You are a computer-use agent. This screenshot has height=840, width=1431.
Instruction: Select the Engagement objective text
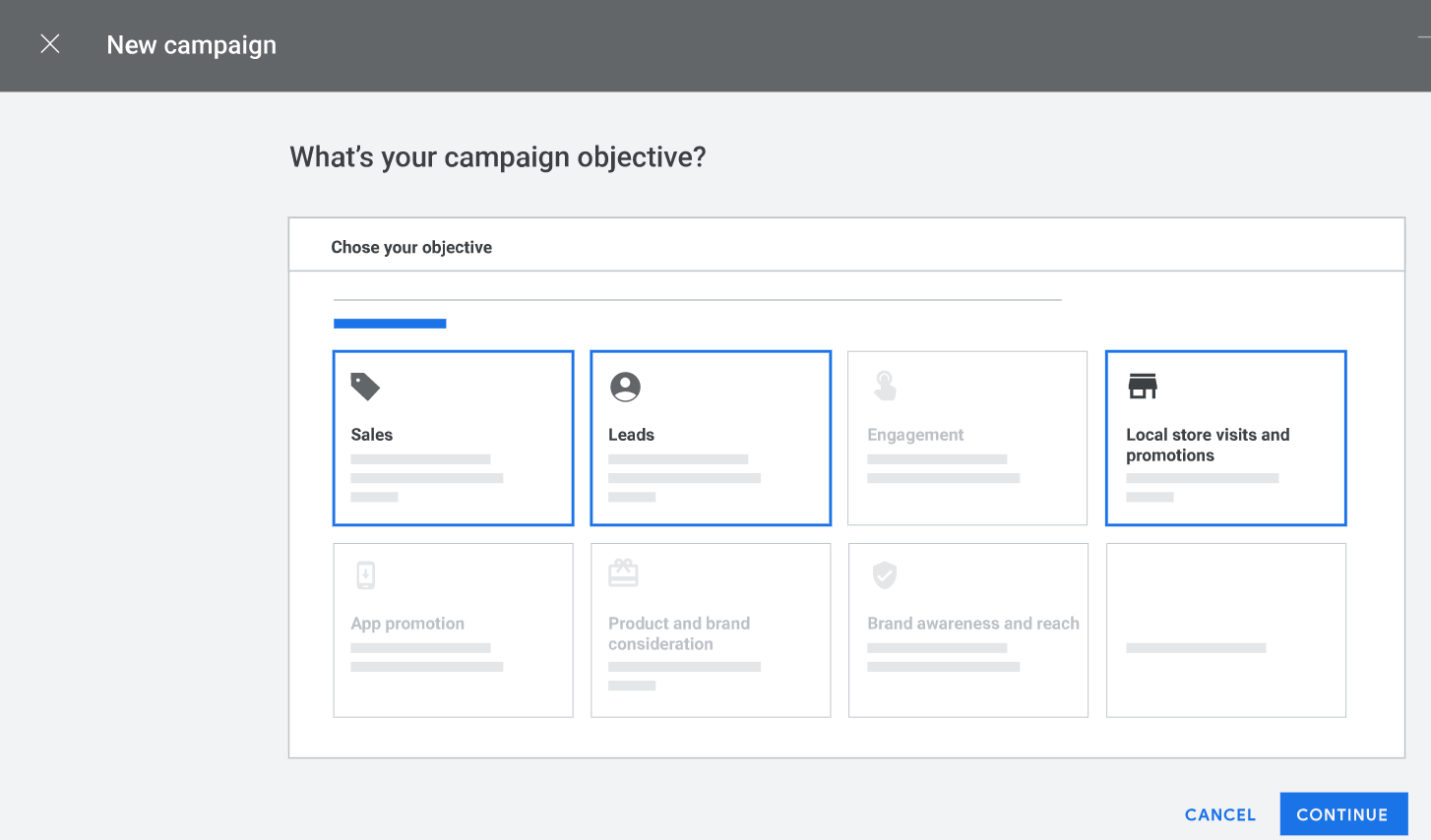pyautogui.click(x=915, y=435)
